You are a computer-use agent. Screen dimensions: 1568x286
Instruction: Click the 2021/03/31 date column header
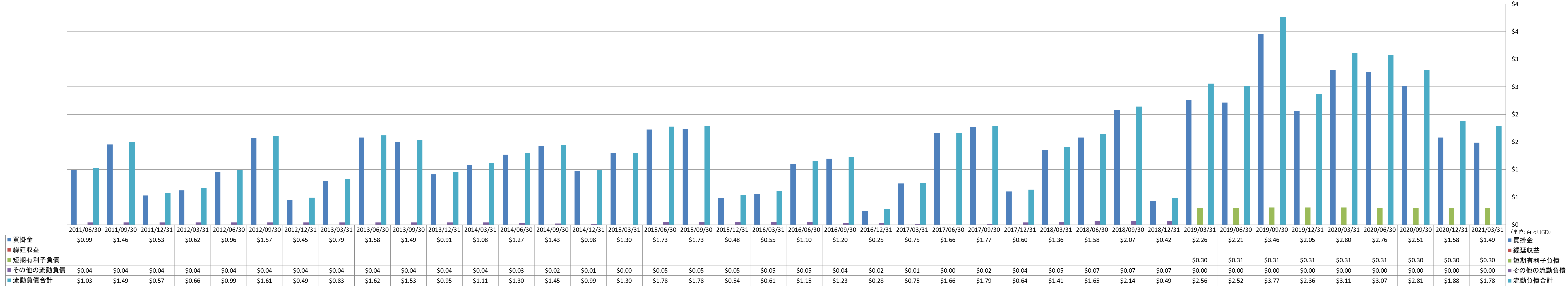(x=1488, y=230)
